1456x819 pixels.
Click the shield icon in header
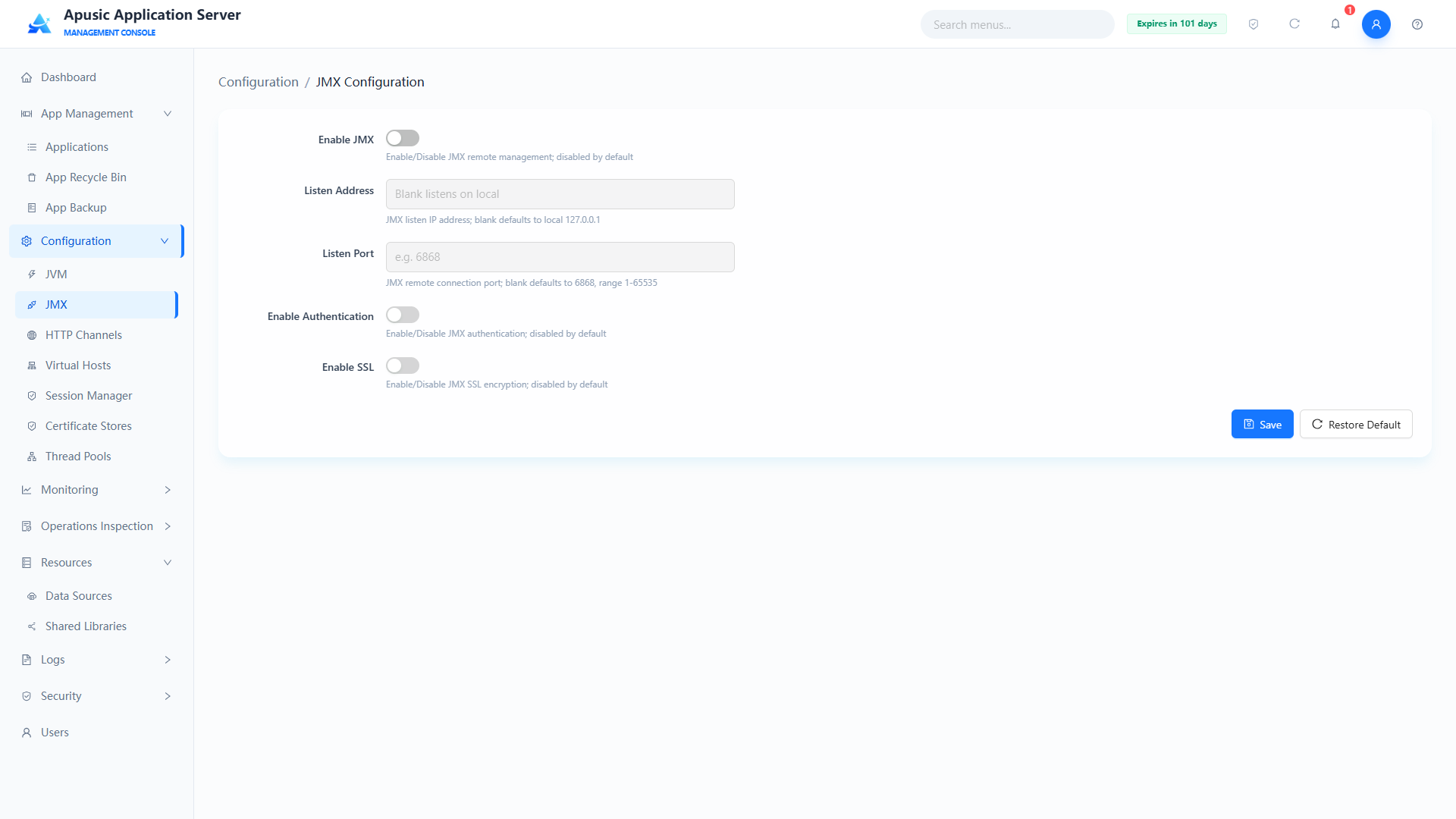tap(1254, 24)
